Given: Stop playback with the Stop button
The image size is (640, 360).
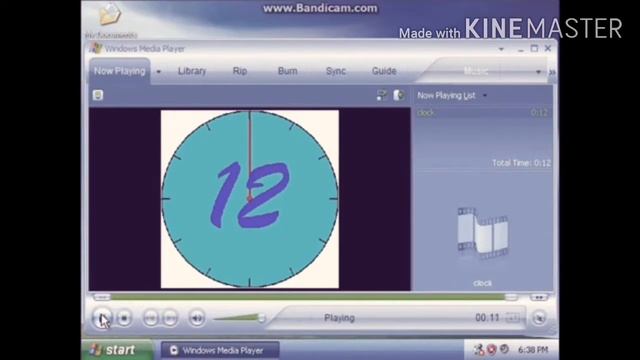Looking at the screenshot, I should pyautogui.click(x=124, y=318).
